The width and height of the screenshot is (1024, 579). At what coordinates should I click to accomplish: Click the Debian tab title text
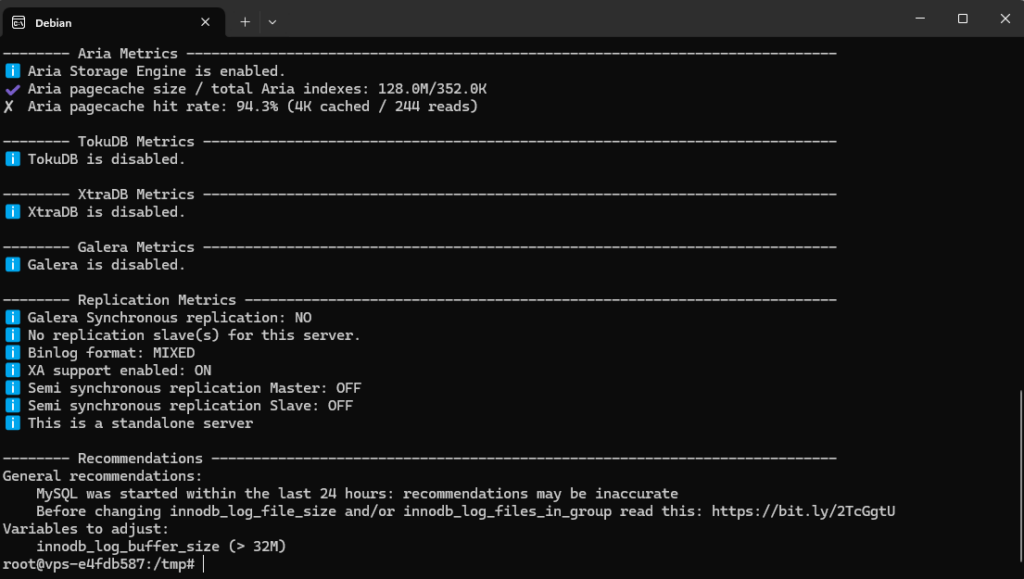click(55, 22)
